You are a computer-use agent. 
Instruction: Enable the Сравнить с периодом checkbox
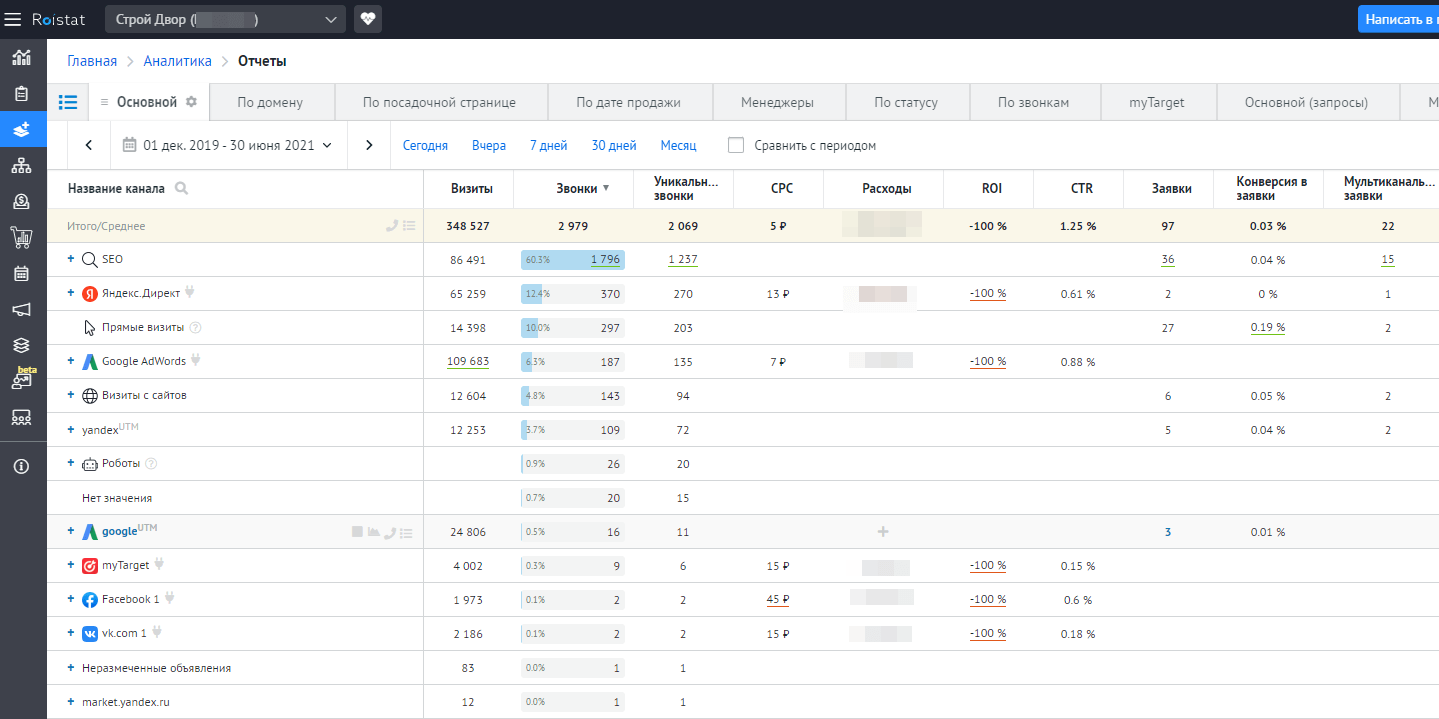pos(736,145)
